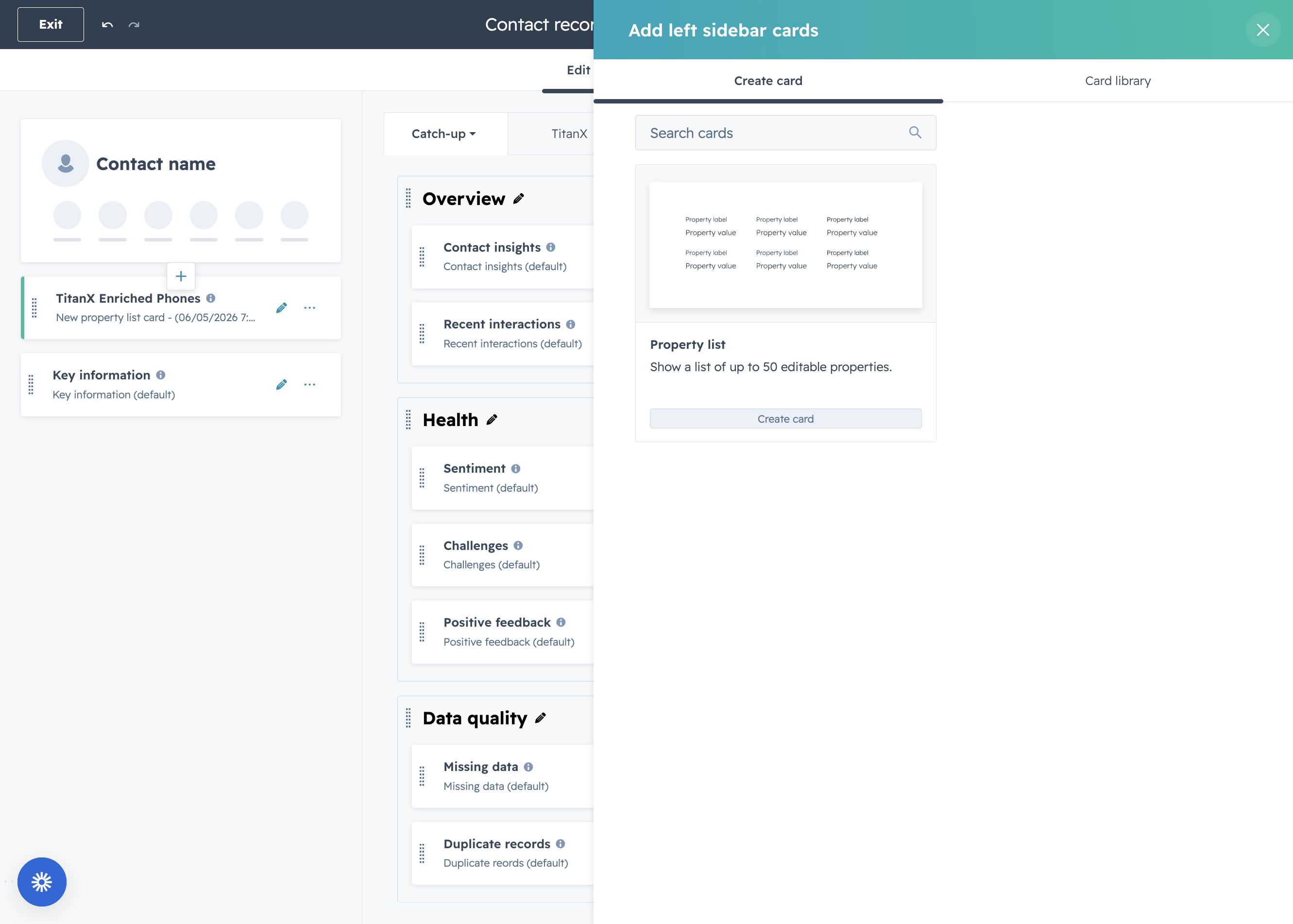The image size is (1293, 924).
Task: Click the Create card button
Action: pyautogui.click(x=785, y=419)
